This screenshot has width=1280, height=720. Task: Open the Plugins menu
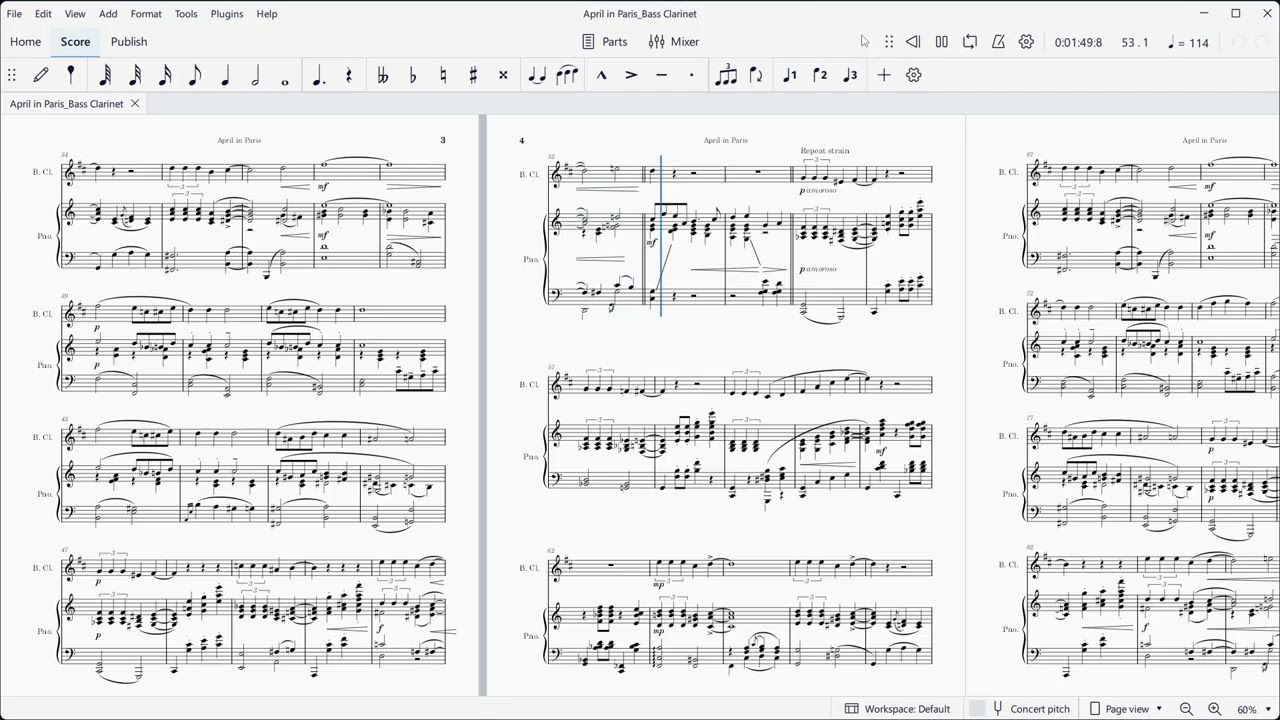point(227,14)
